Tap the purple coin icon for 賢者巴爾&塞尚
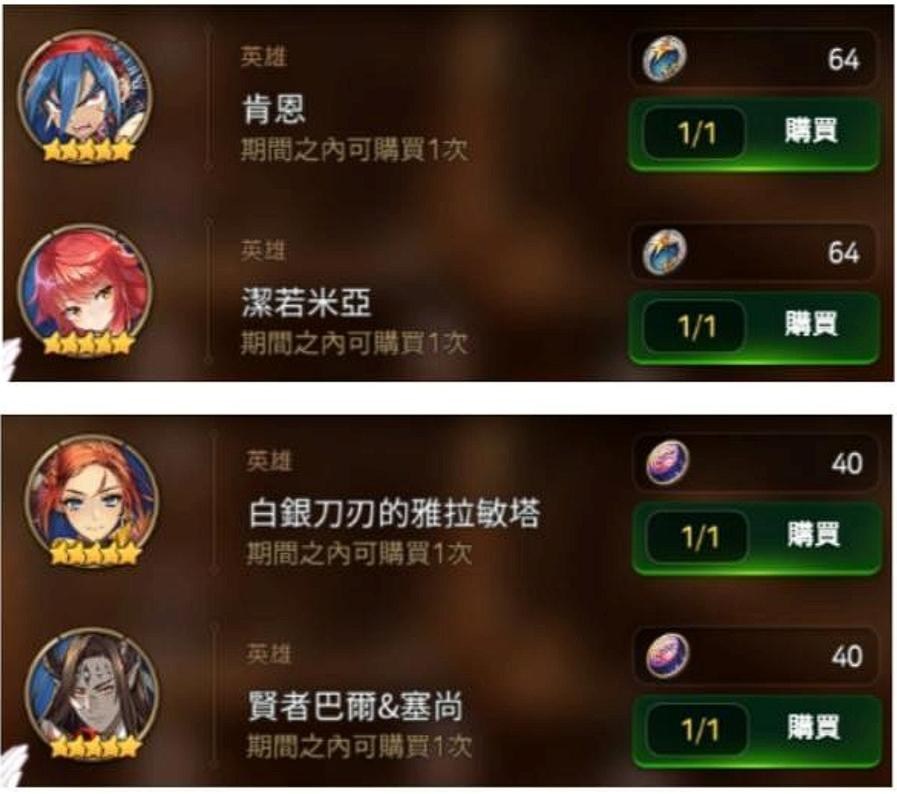Viewport: 897px width, 794px height. tap(667, 656)
